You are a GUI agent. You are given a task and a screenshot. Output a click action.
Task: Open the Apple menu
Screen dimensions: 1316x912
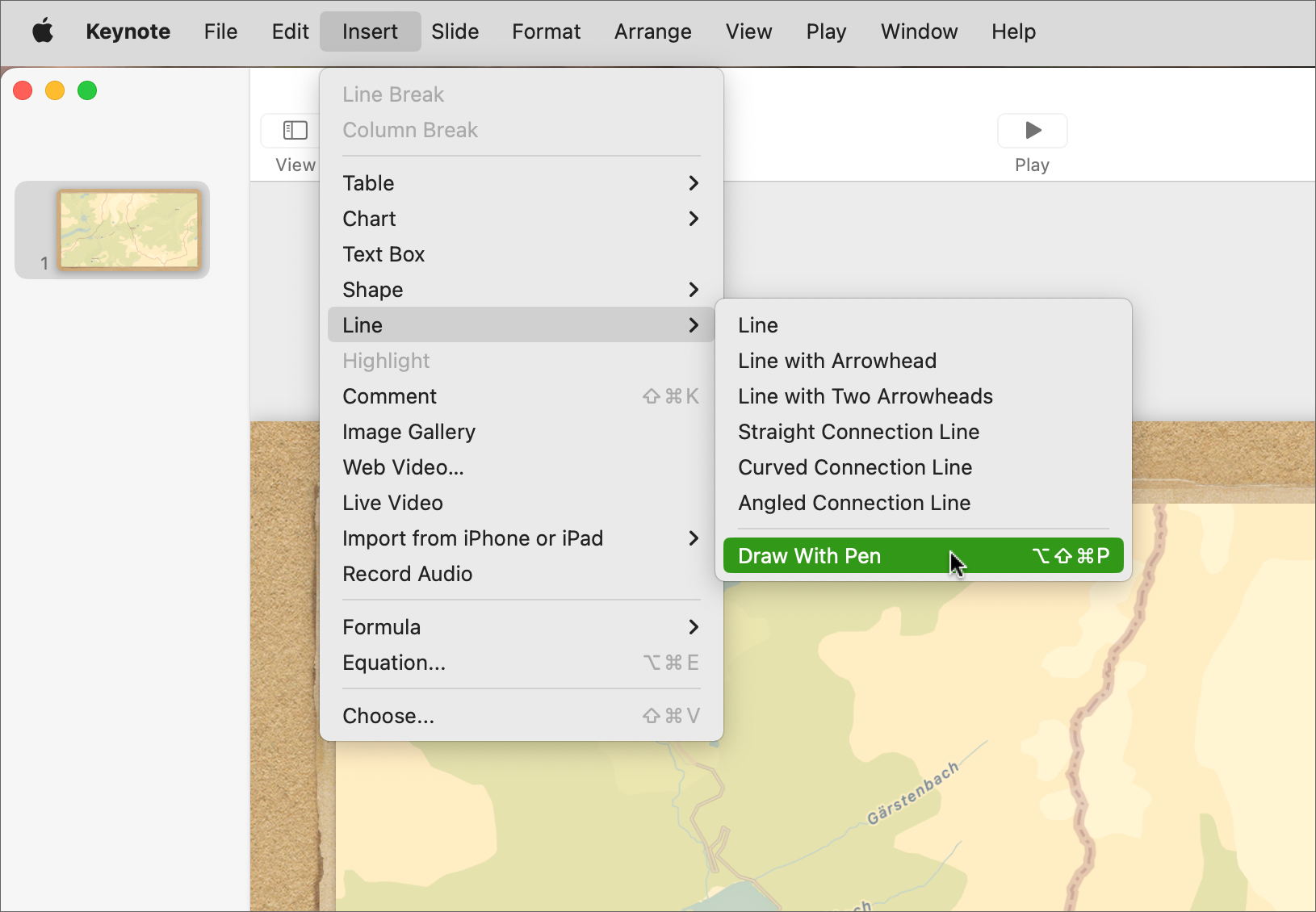[43, 31]
